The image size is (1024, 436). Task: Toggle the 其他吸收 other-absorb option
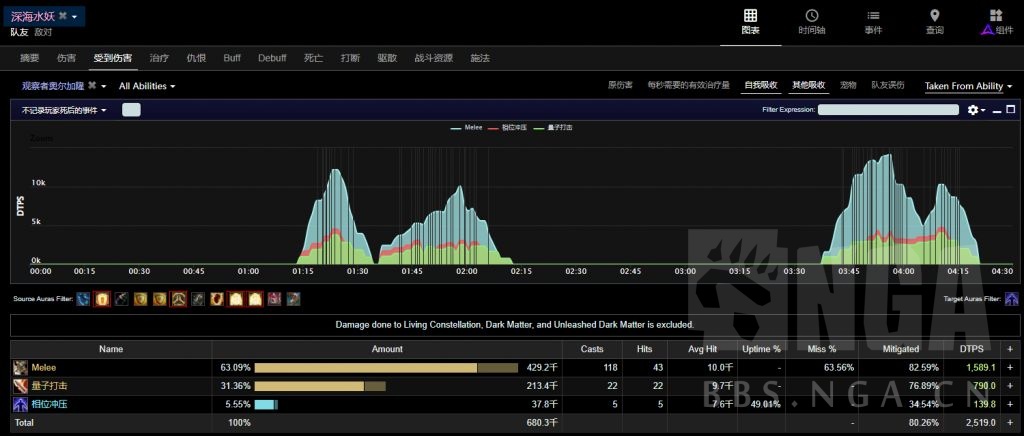[808, 86]
